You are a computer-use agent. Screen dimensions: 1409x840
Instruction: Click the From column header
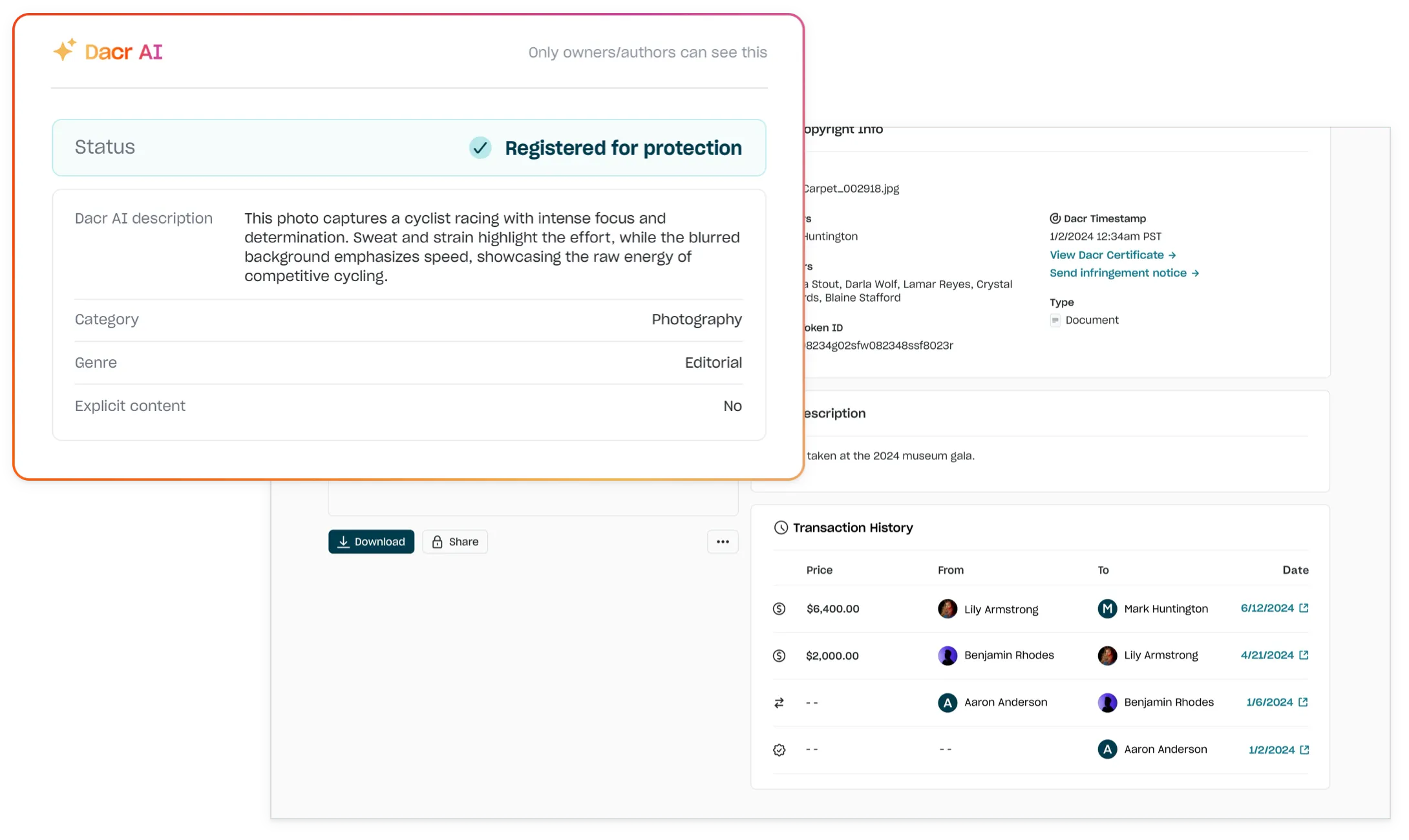[x=951, y=570]
